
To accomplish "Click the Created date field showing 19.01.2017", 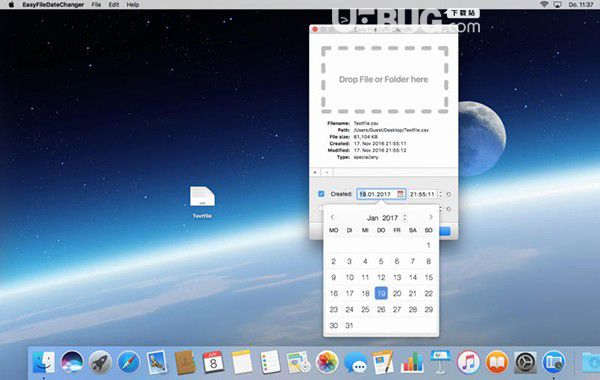I will (x=381, y=194).
